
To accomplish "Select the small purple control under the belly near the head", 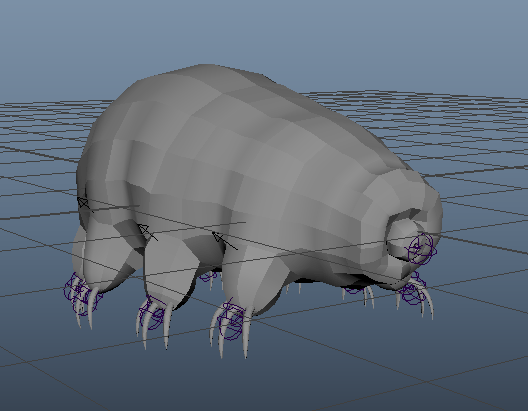I will coord(354,289).
